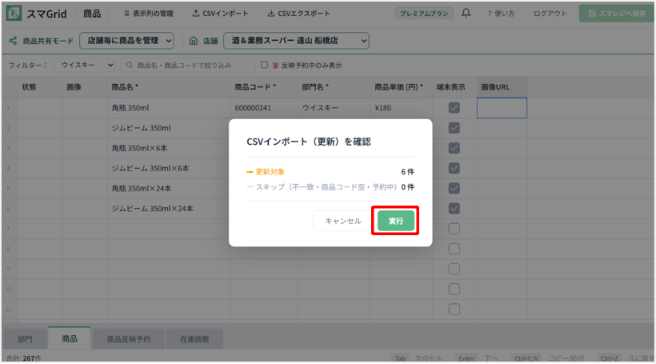Click the 商品単価(円) column header
This screenshot has width=656, height=364.
(401, 87)
